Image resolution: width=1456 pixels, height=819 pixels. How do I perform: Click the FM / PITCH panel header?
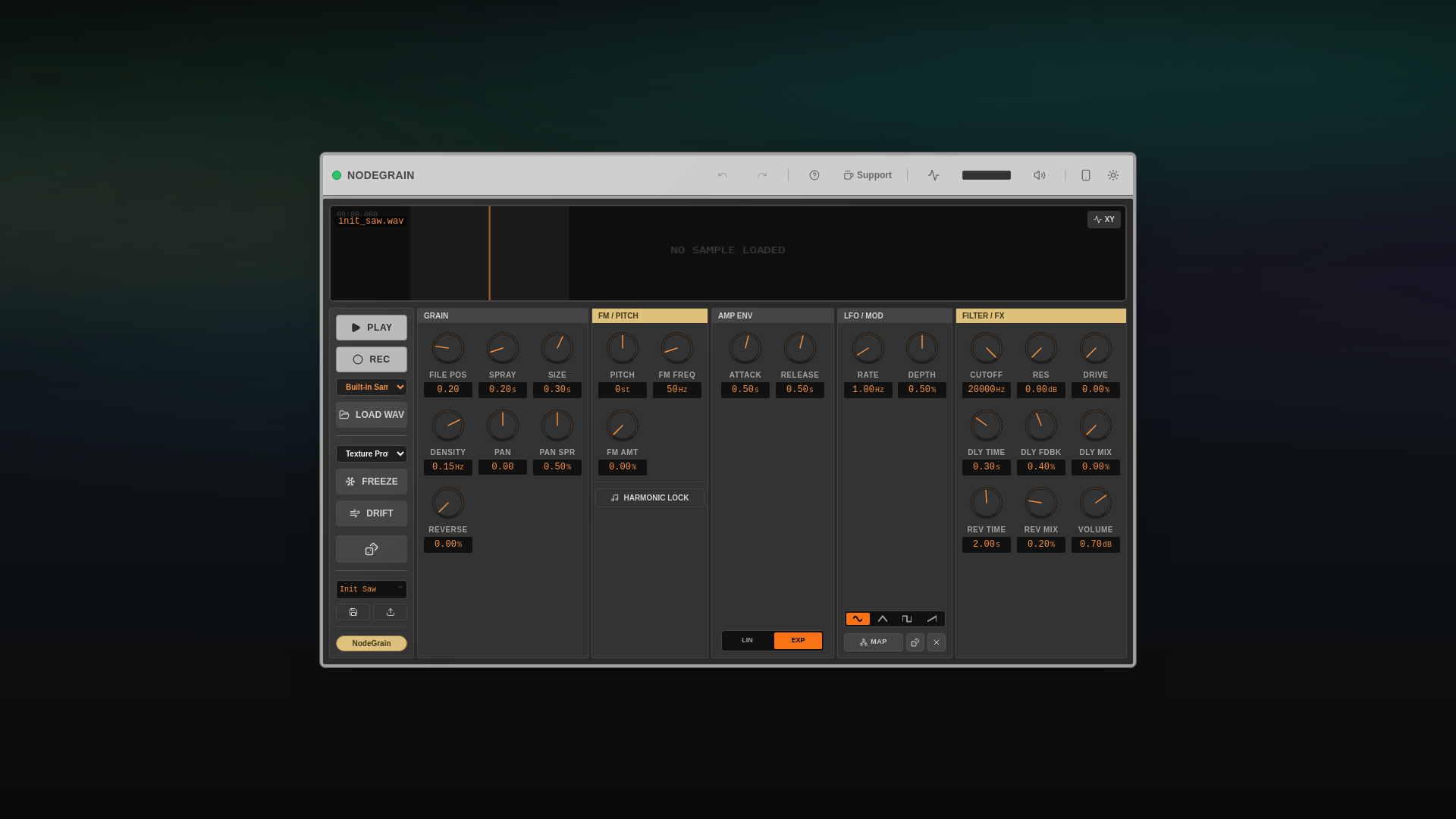(649, 315)
